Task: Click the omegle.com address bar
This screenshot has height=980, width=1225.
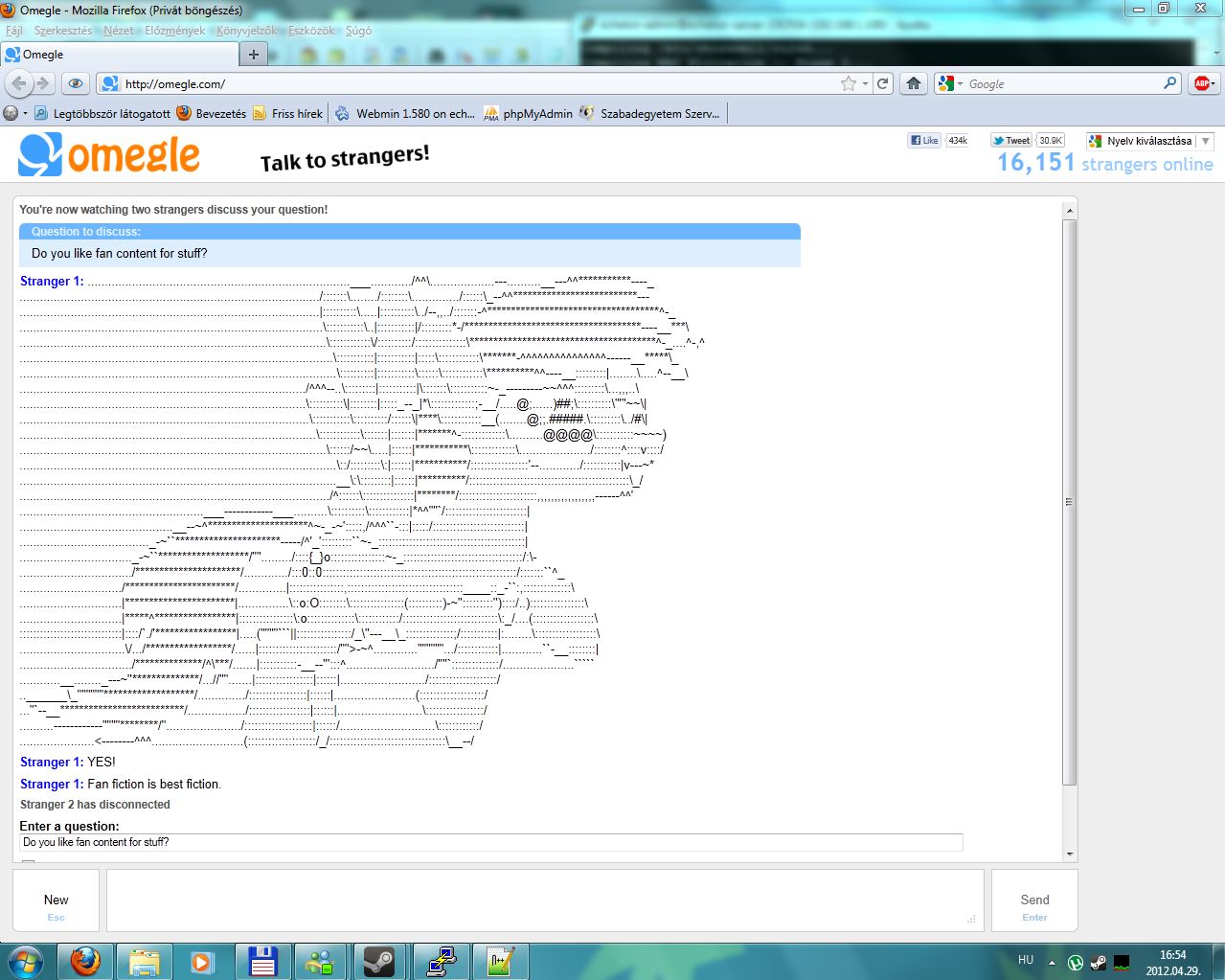Action: pyautogui.click(x=479, y=83)
